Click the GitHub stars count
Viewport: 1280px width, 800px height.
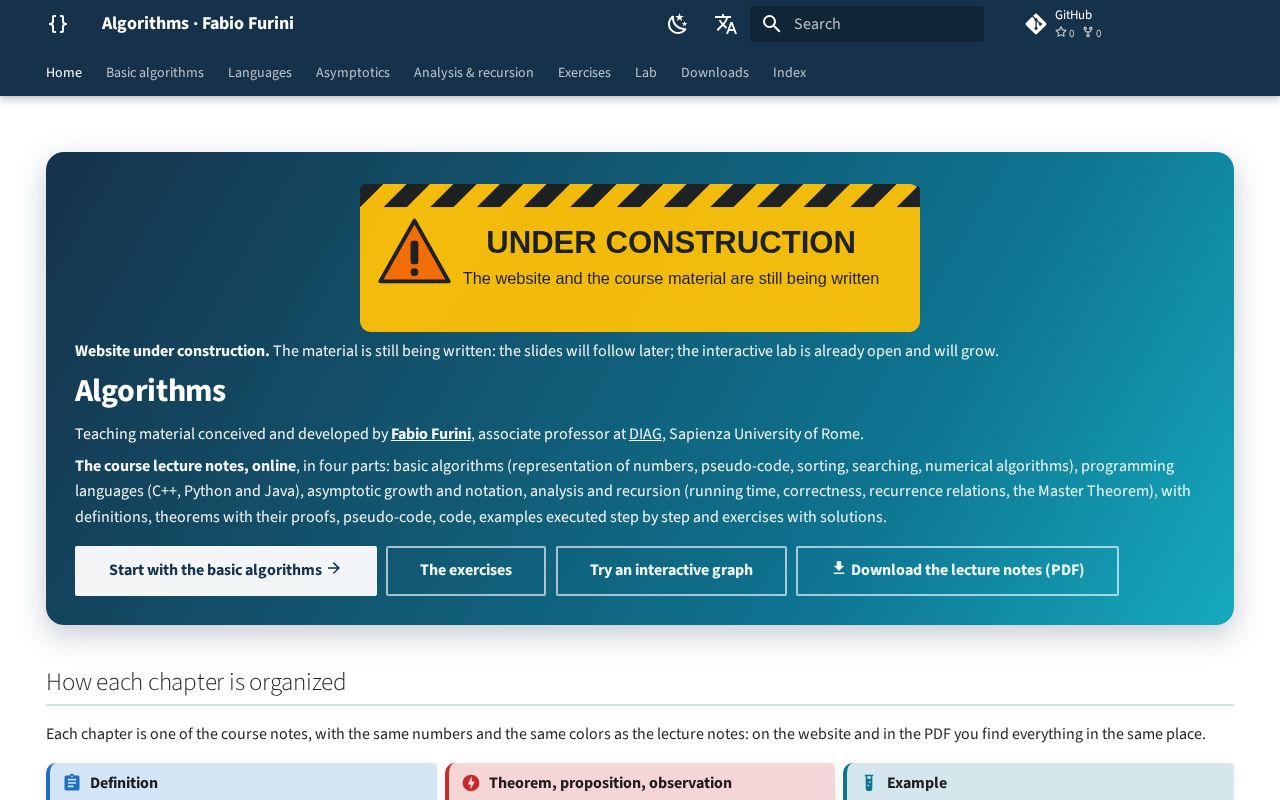pos(1065,33)
